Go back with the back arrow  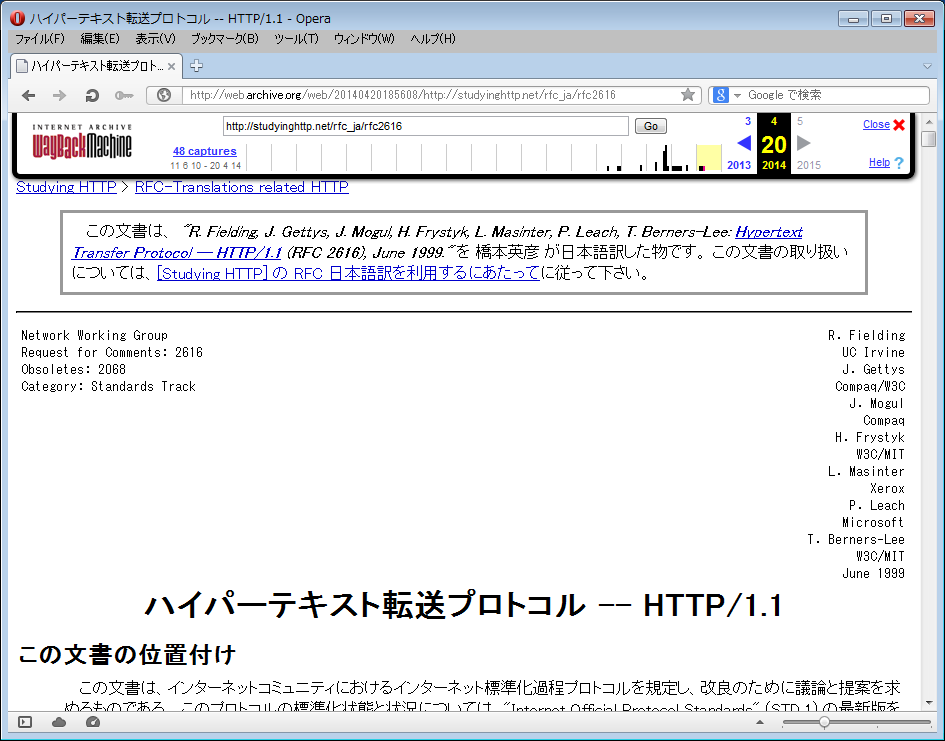(28, 95)
